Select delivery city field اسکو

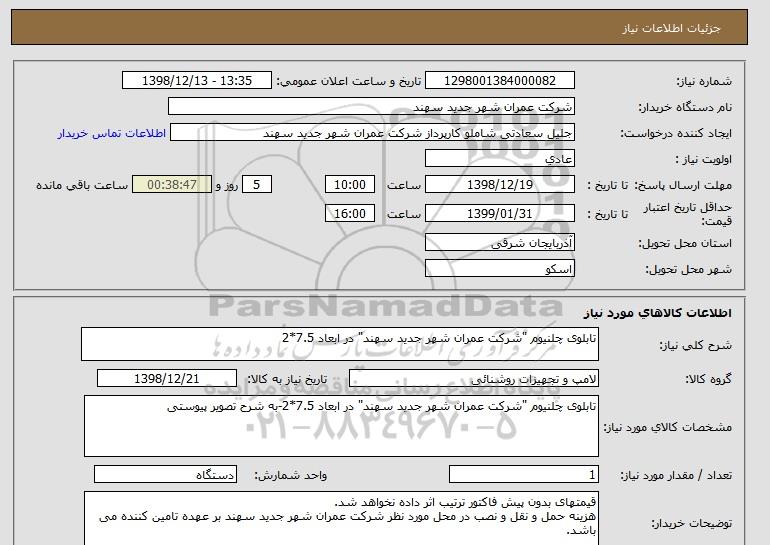coord(499,269)
